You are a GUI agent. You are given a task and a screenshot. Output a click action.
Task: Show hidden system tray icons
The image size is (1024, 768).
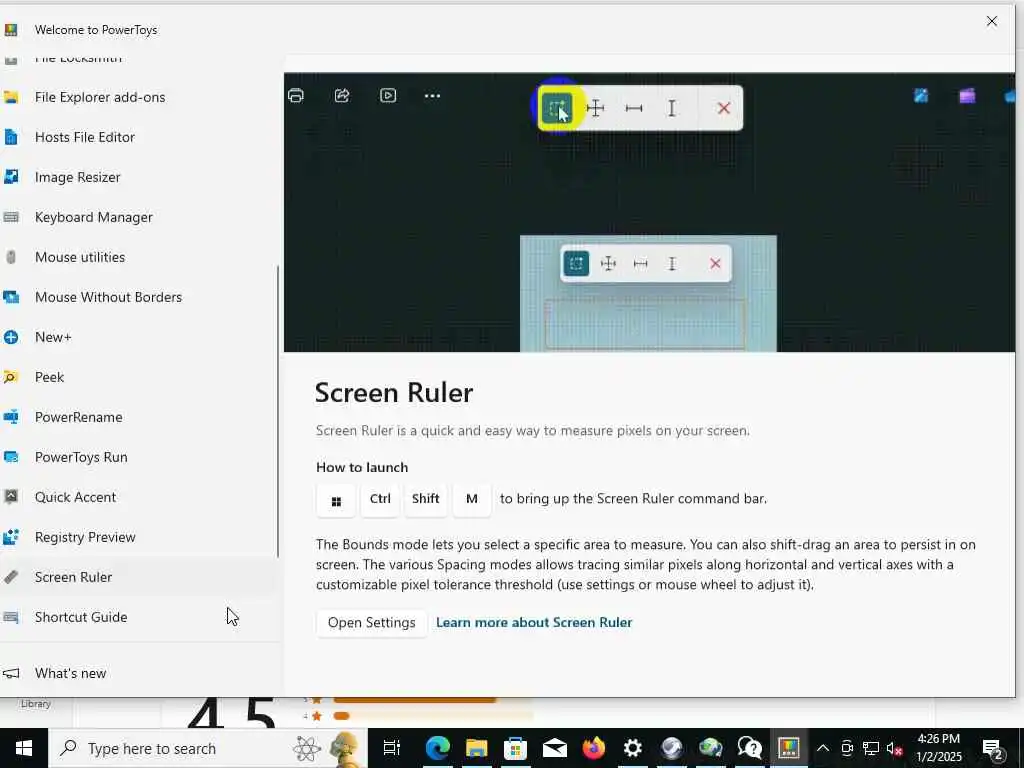(x=823, y=748)
